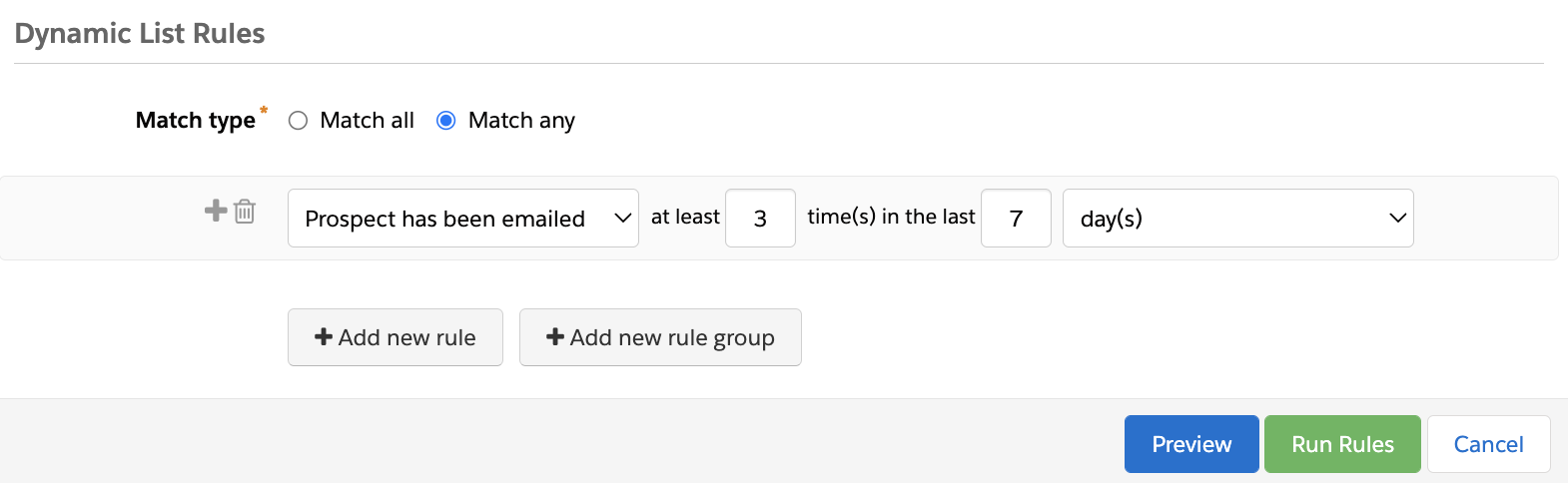Select the Match any radio button
Screen dimensions: 1568x483
point(446,121)
